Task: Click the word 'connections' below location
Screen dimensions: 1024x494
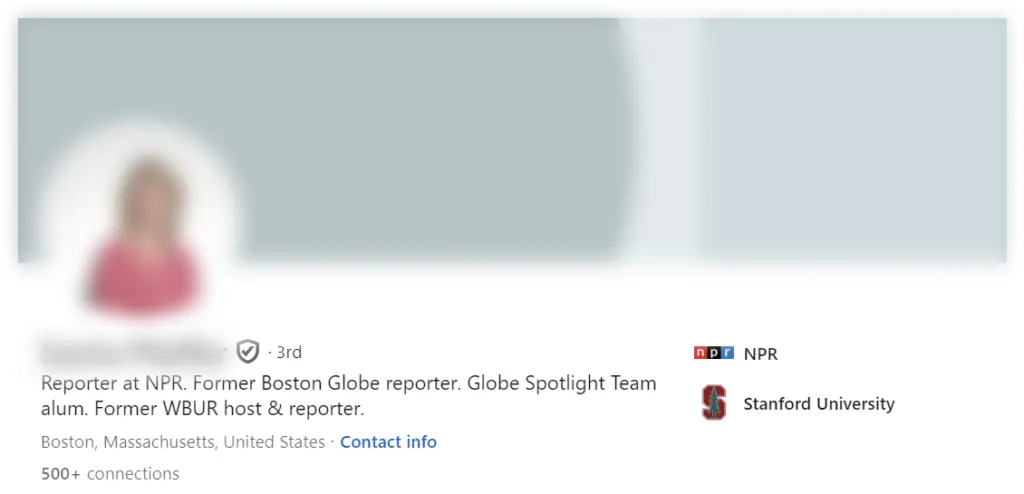Action: [x=133, y=474]
